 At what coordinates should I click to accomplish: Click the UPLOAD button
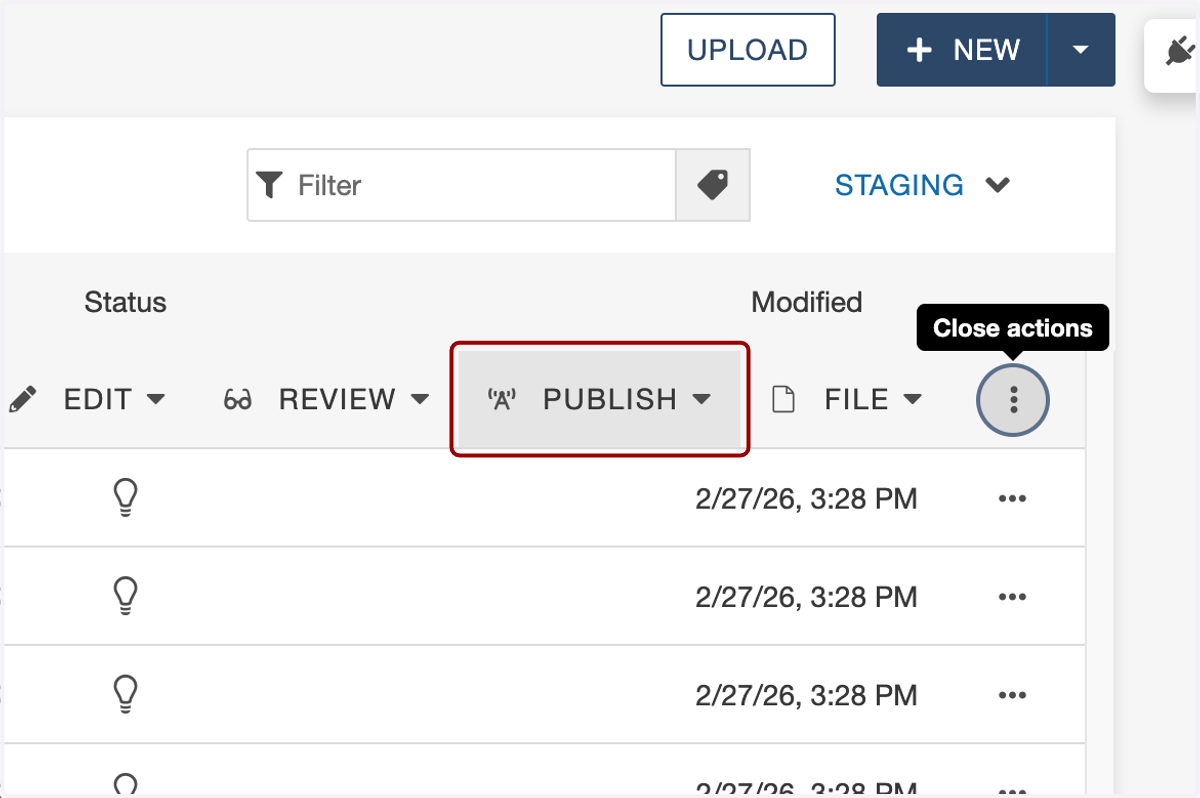(x=747, y=50)
